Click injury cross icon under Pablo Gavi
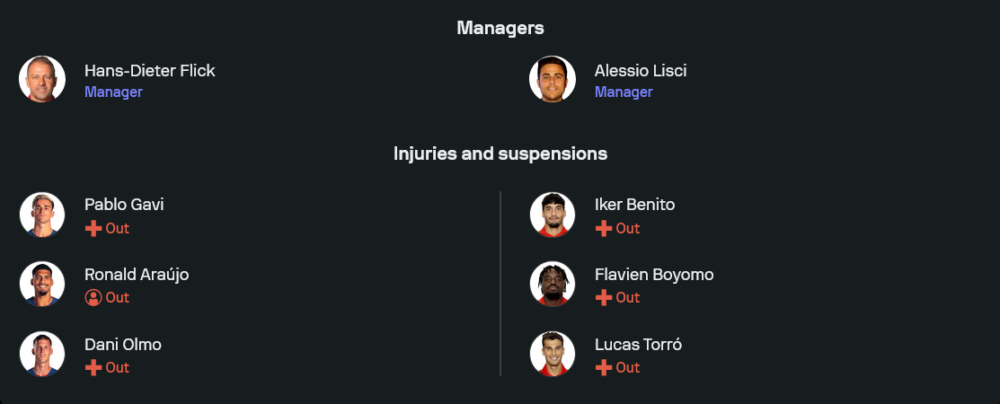This screenshot has height=404, width=1000. click(x=93, y=228)
